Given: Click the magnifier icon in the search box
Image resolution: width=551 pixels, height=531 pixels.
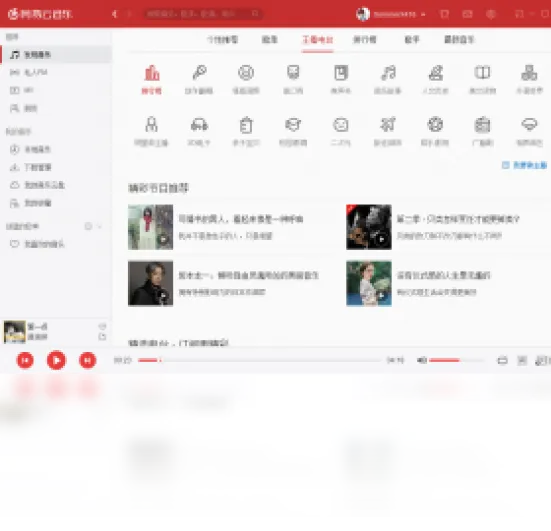Looking at the screenshot, I should point(255,14).
